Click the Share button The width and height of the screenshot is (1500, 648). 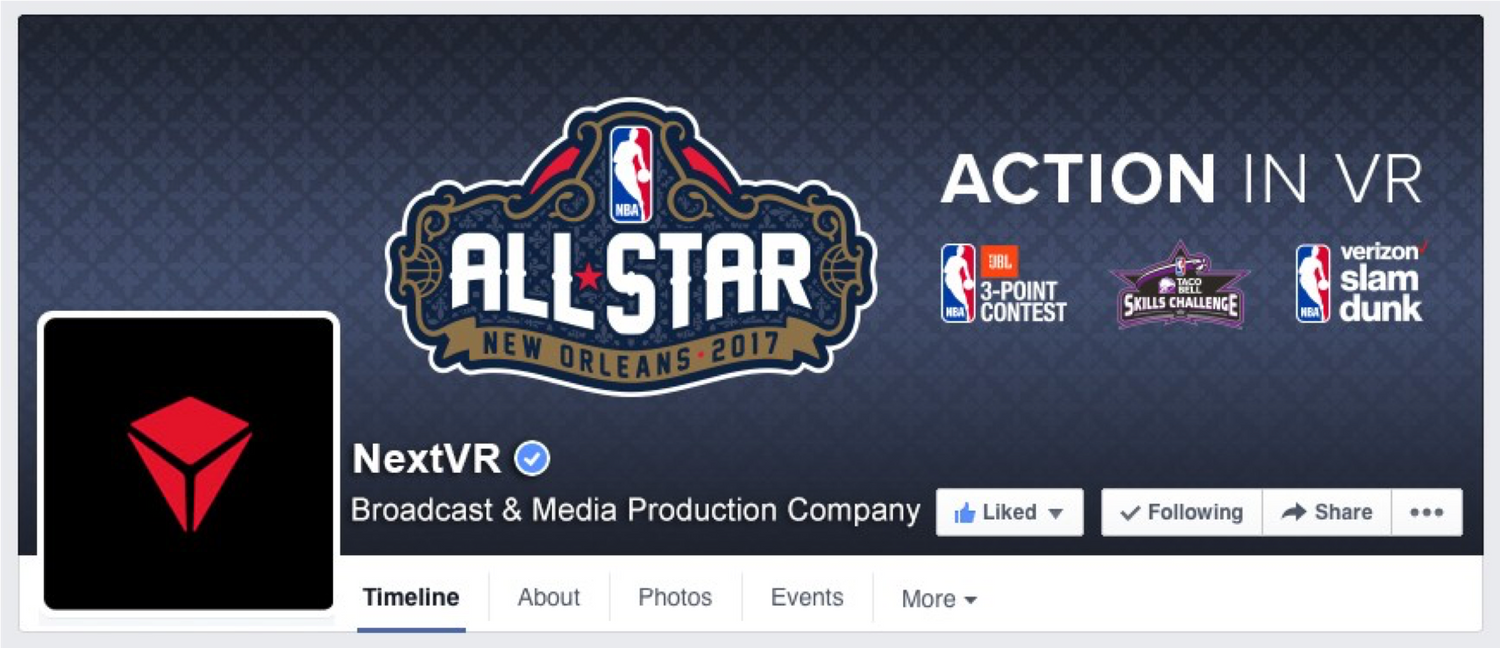[x=1327, y=512]
